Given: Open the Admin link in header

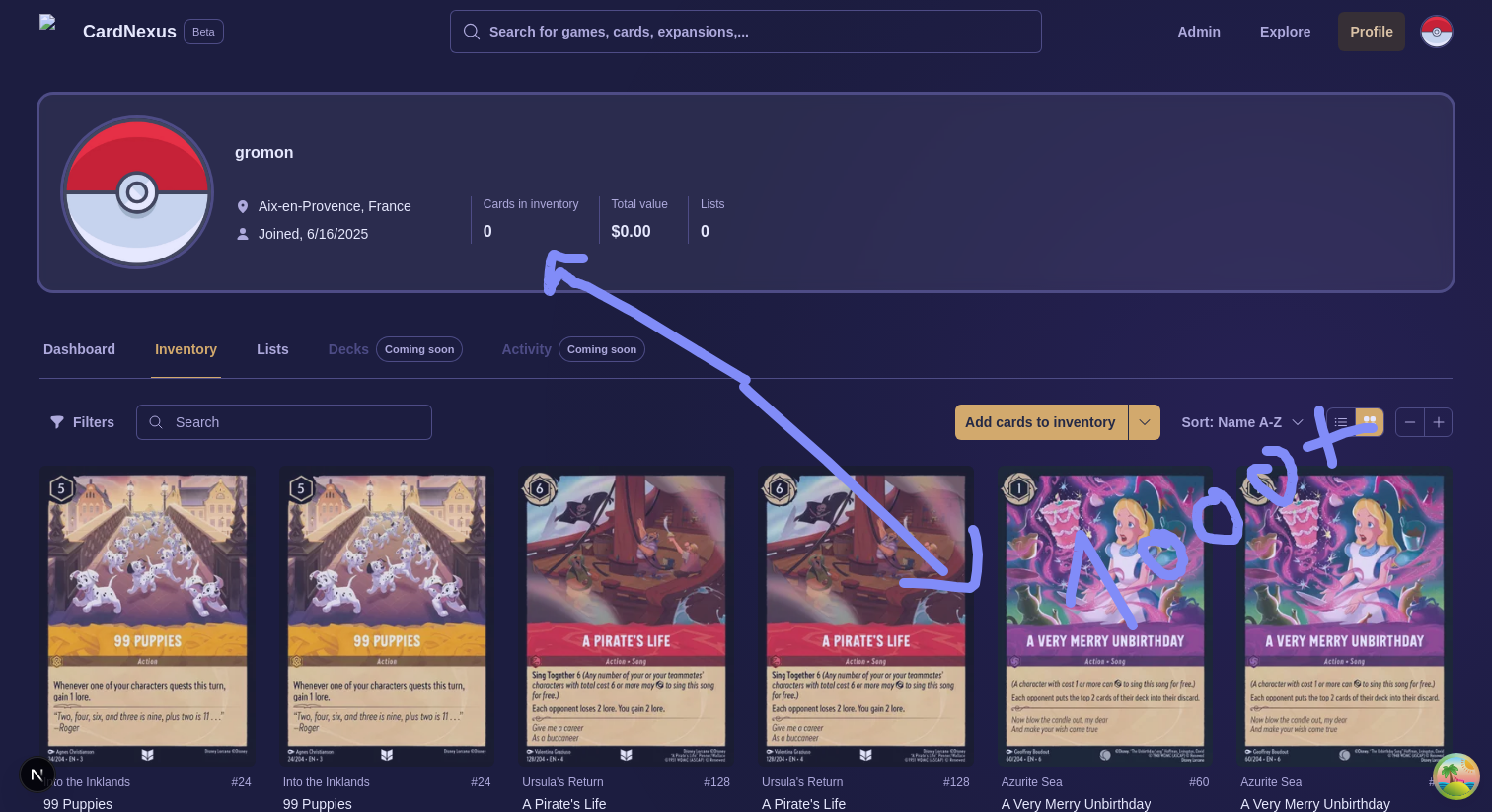Looking at the screenshot, I should pos(1198,32).
